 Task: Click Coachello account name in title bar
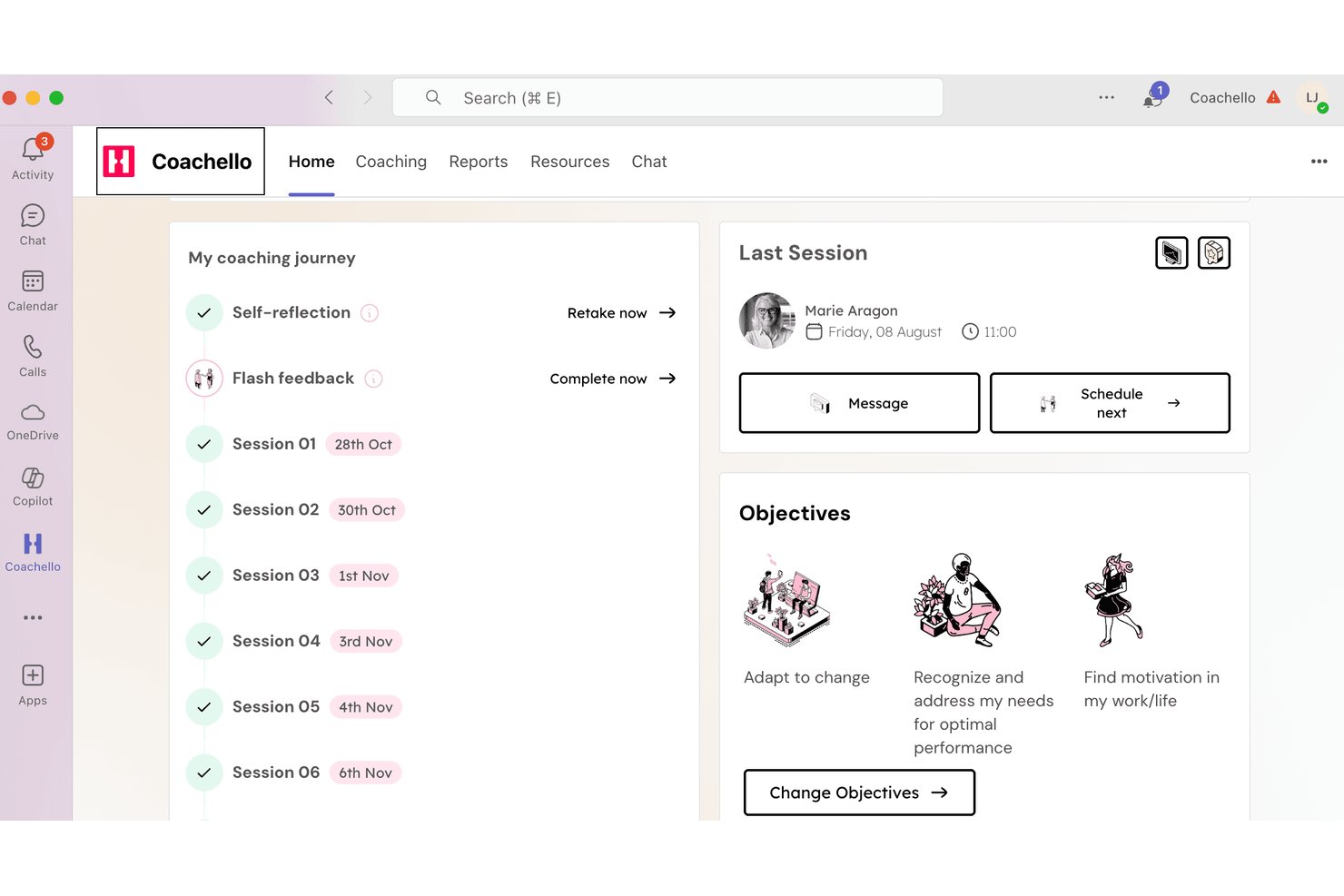tap(1222, 97)
